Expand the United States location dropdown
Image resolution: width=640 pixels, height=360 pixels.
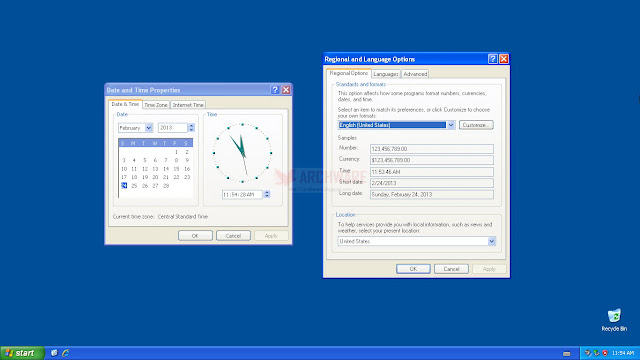click(491, 241)
